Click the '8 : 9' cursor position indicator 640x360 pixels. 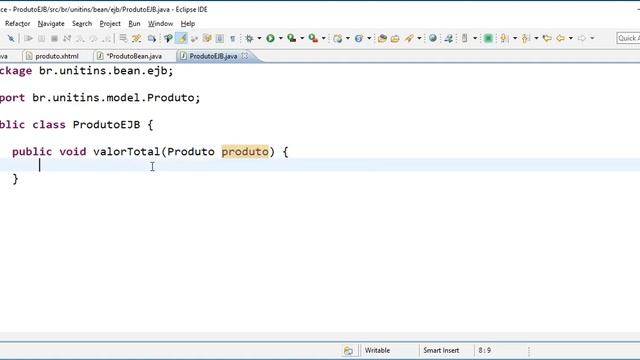tap(484, 351)
